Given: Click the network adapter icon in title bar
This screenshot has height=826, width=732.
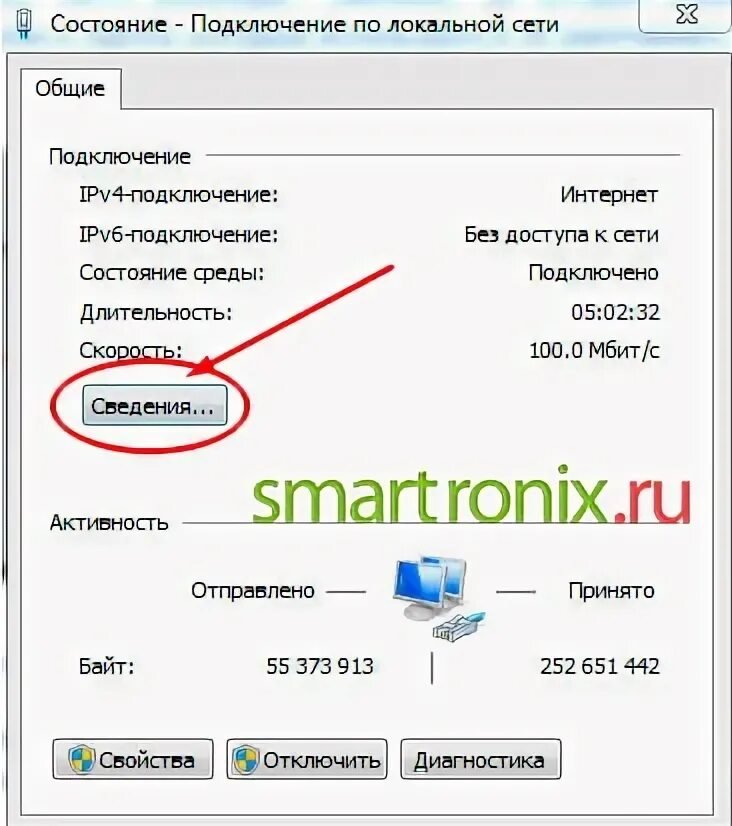Looking at the screenshot, I should pos(24,25).
